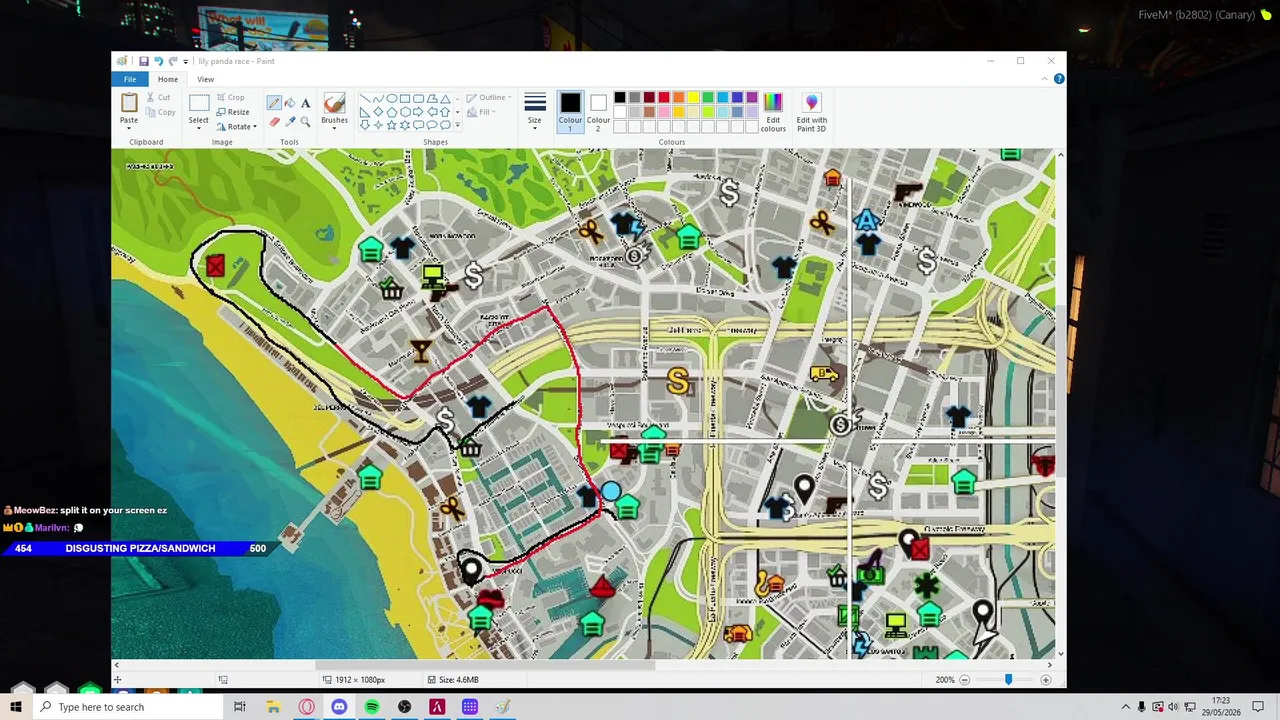Click the Redo arrow in the title bar
This screenshot has height=720, width=1280.
(173, 61)
